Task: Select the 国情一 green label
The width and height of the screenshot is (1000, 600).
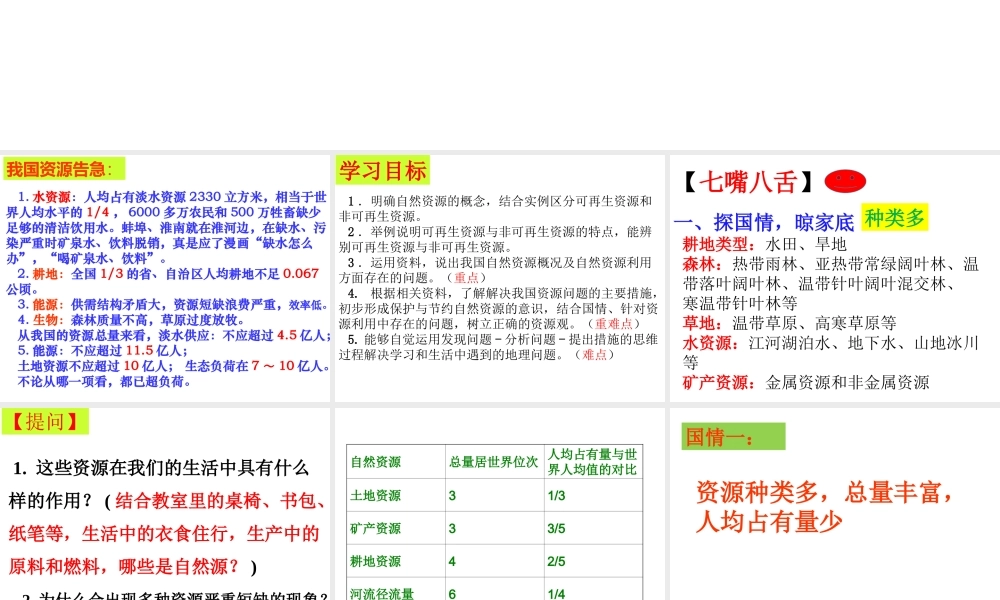Action: (x=733, y=437)
